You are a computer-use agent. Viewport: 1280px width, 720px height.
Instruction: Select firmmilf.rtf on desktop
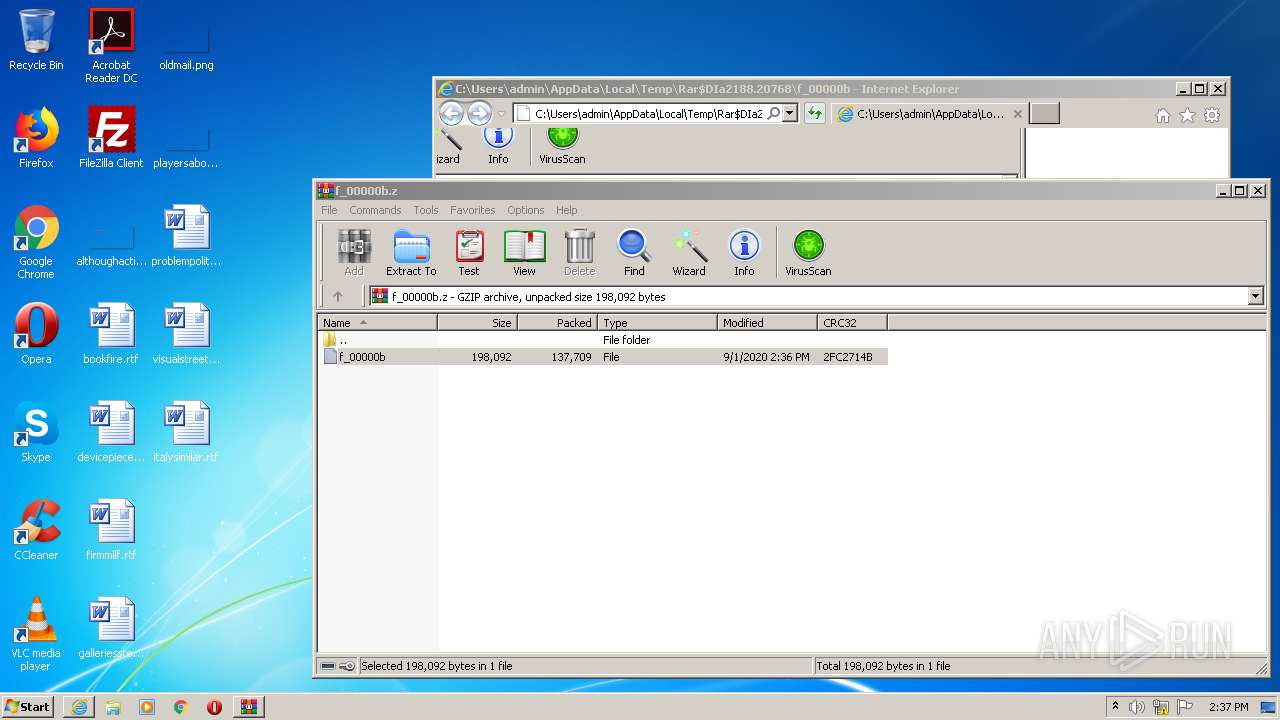[111, 530]
